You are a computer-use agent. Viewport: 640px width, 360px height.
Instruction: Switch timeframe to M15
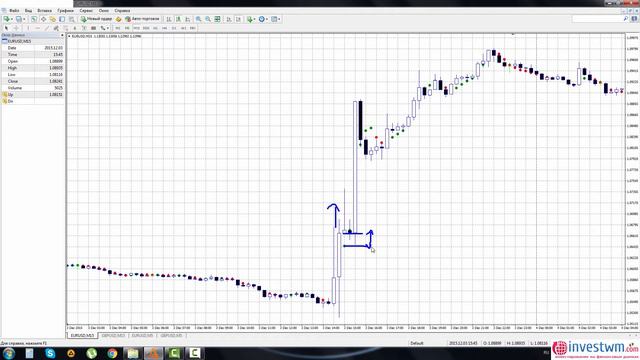[x=136, y=28]
